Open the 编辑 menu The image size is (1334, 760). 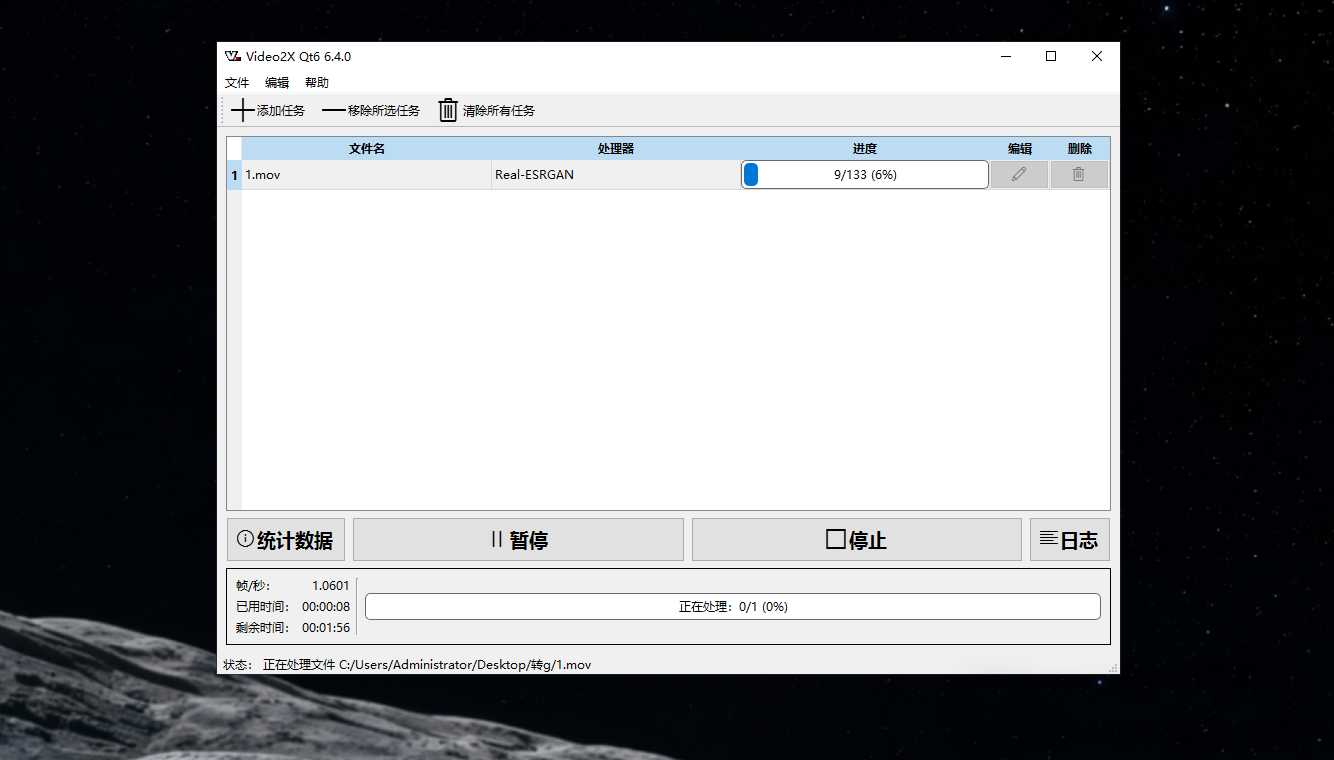[277, 83]
